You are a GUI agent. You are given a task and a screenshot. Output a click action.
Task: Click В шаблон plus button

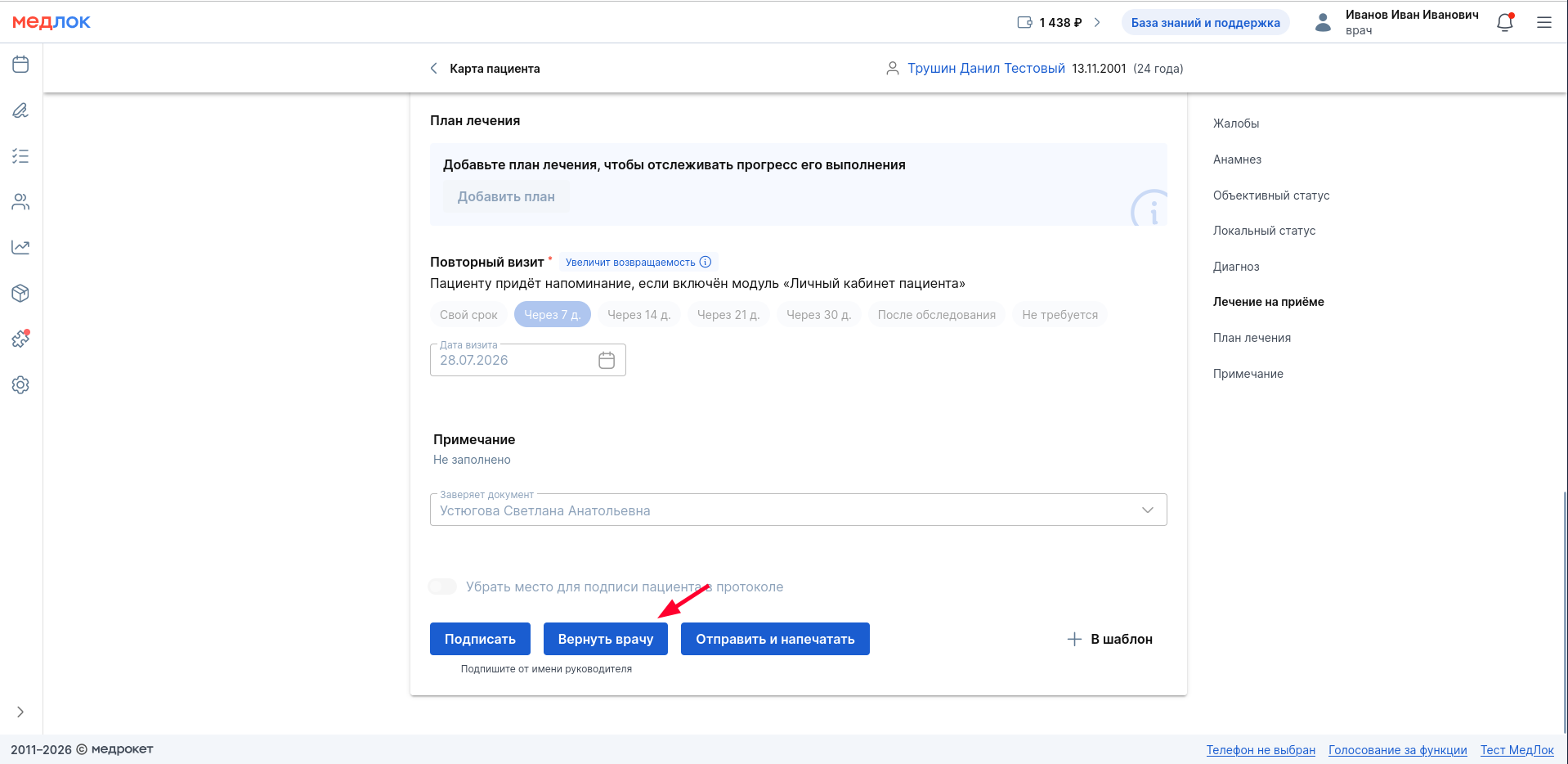pyautogui.click(x=1109, y=639)
